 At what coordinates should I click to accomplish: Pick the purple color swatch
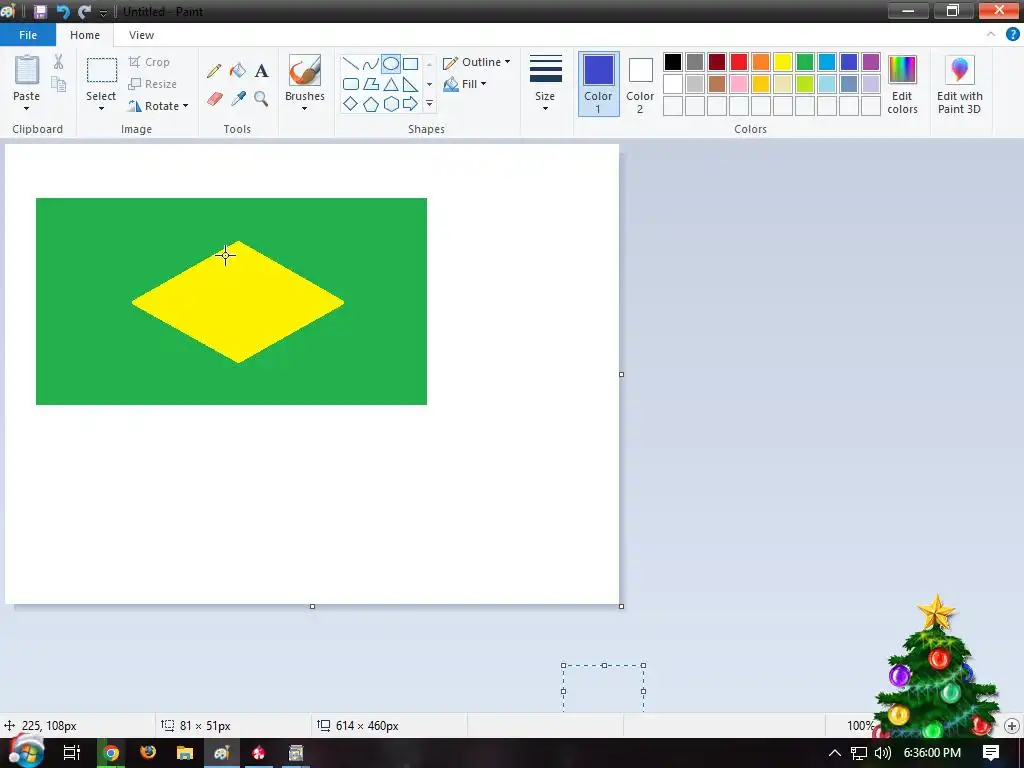[871, 62]
